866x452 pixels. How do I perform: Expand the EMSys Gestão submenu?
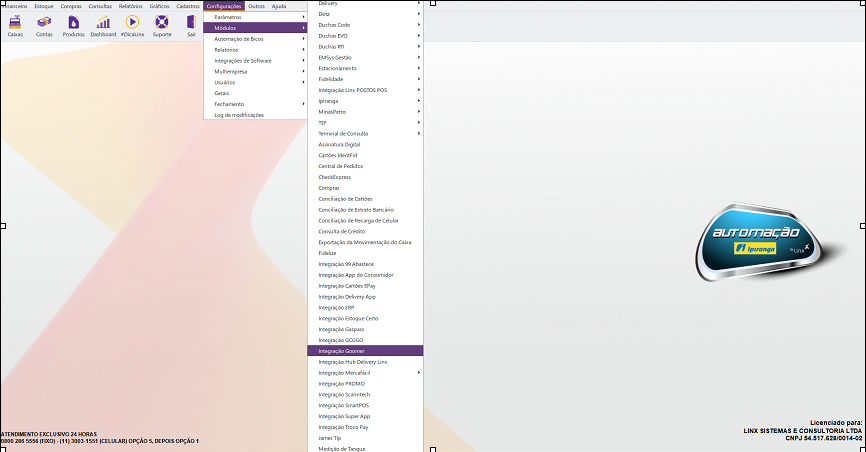(x=365, y=57)
